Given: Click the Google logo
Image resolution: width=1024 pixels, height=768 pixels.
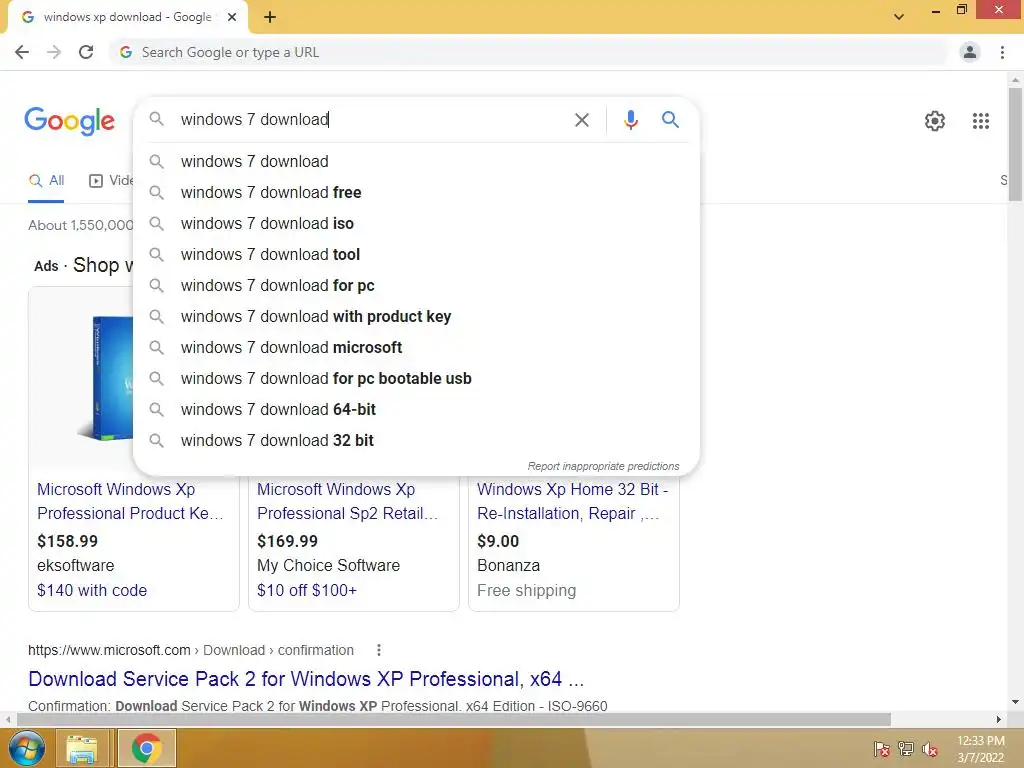Looking at the screenshot, I should point(69,121).
